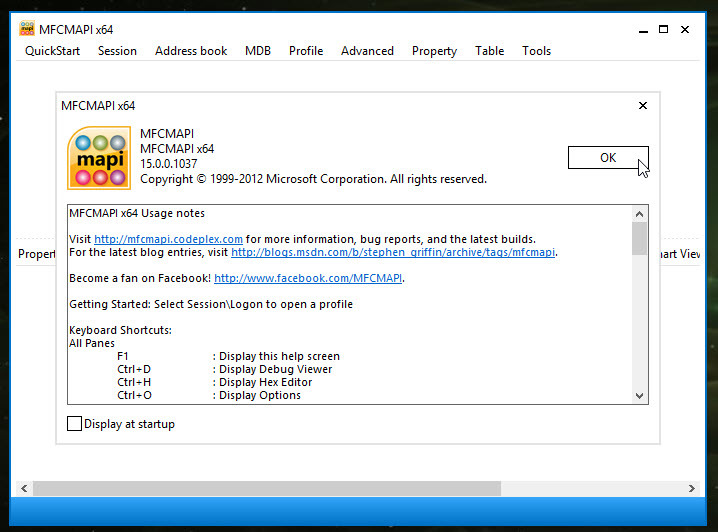Confirm the About dialog with OK
Viewport: 718px width, 532px height.
pyautogui.click(x=608, y=157)
